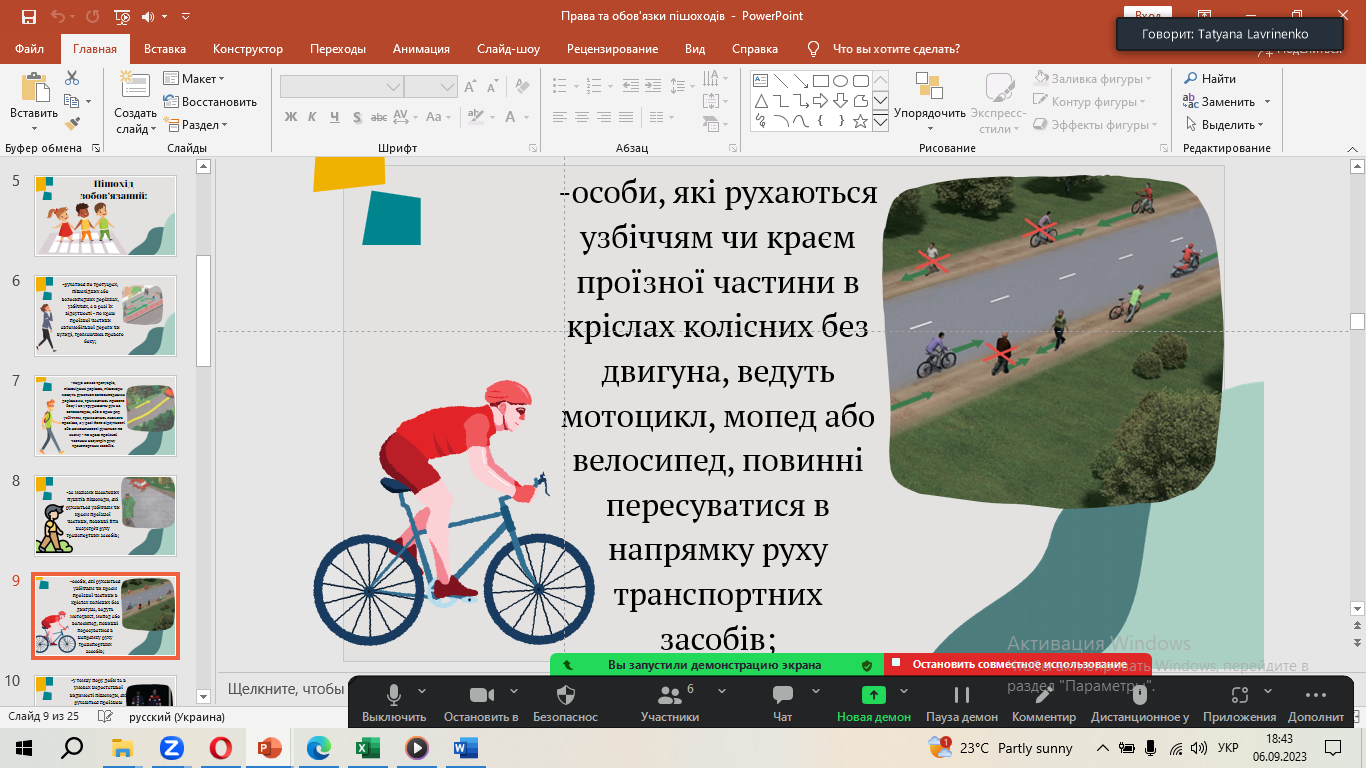Click Increase font size icon

click(x=472, y=87)
